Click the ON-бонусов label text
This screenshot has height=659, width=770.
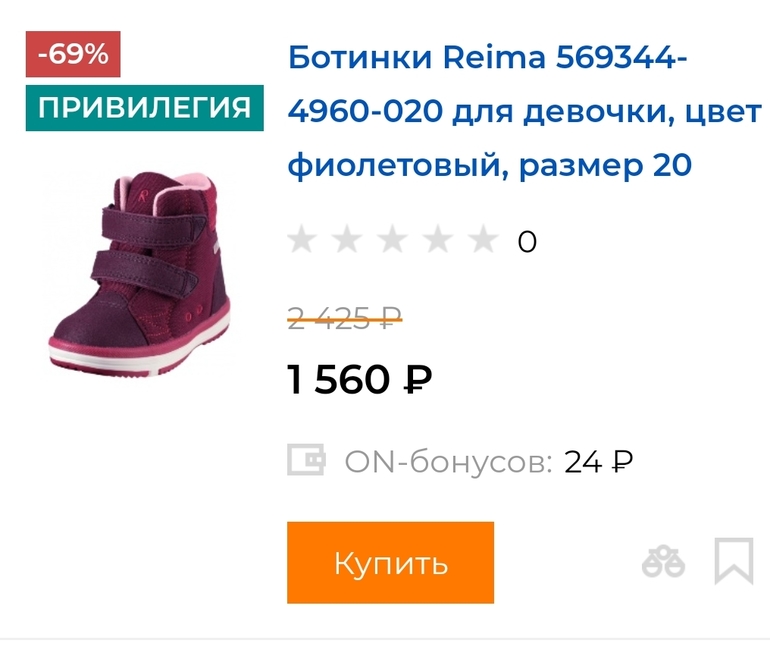pyautogui.click(x=449, y=462)
